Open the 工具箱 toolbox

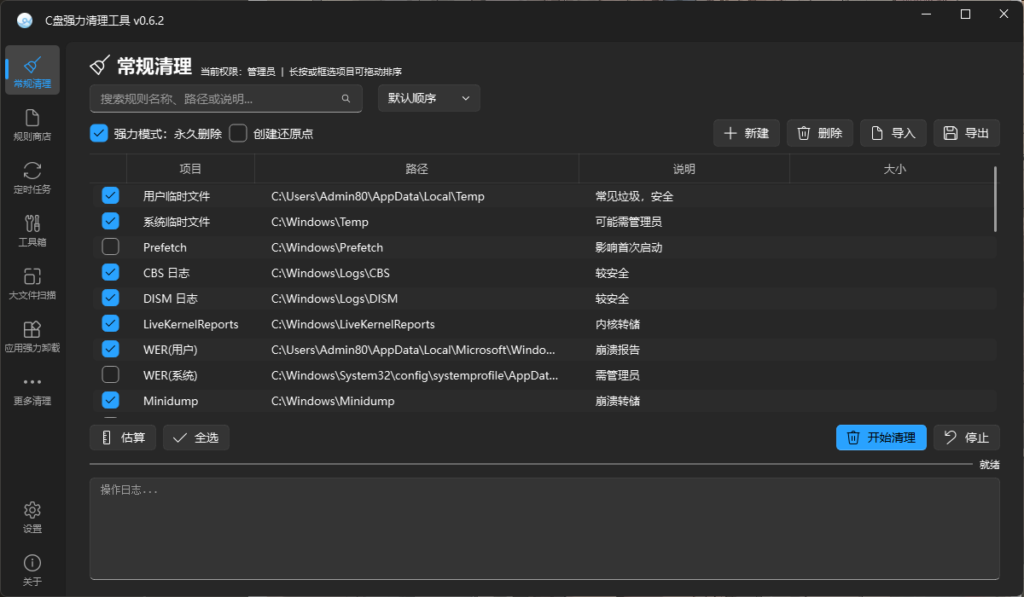tap(32, 231)
